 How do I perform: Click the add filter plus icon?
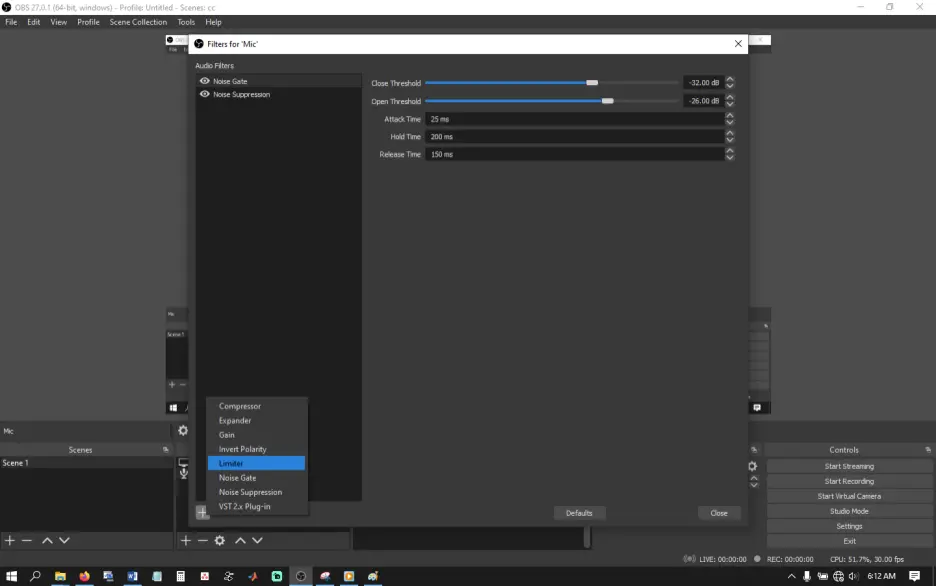[201, 512]
